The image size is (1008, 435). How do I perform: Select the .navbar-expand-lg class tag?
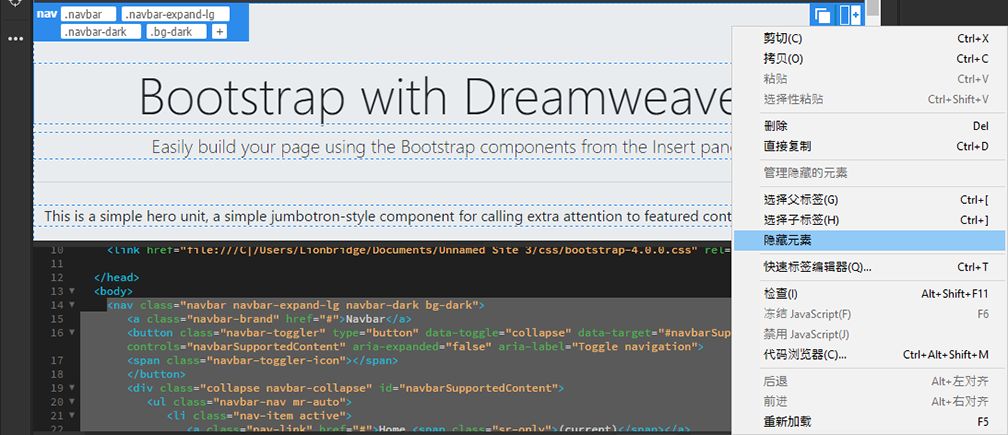[x=176, y=14]
